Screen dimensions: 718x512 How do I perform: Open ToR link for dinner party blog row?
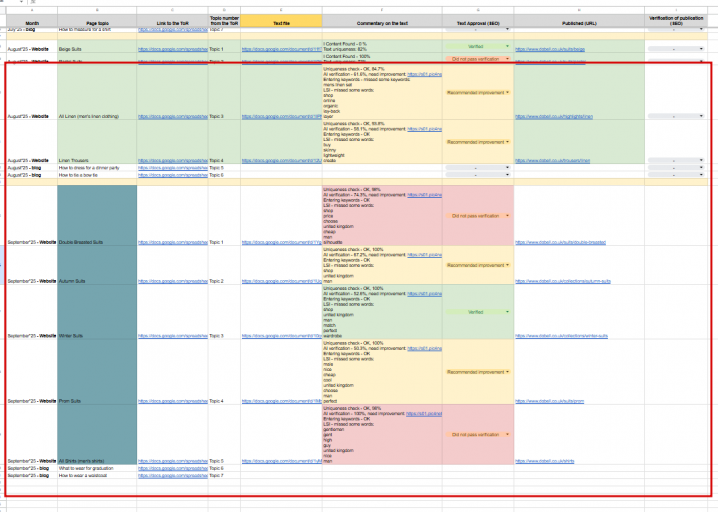173,168
